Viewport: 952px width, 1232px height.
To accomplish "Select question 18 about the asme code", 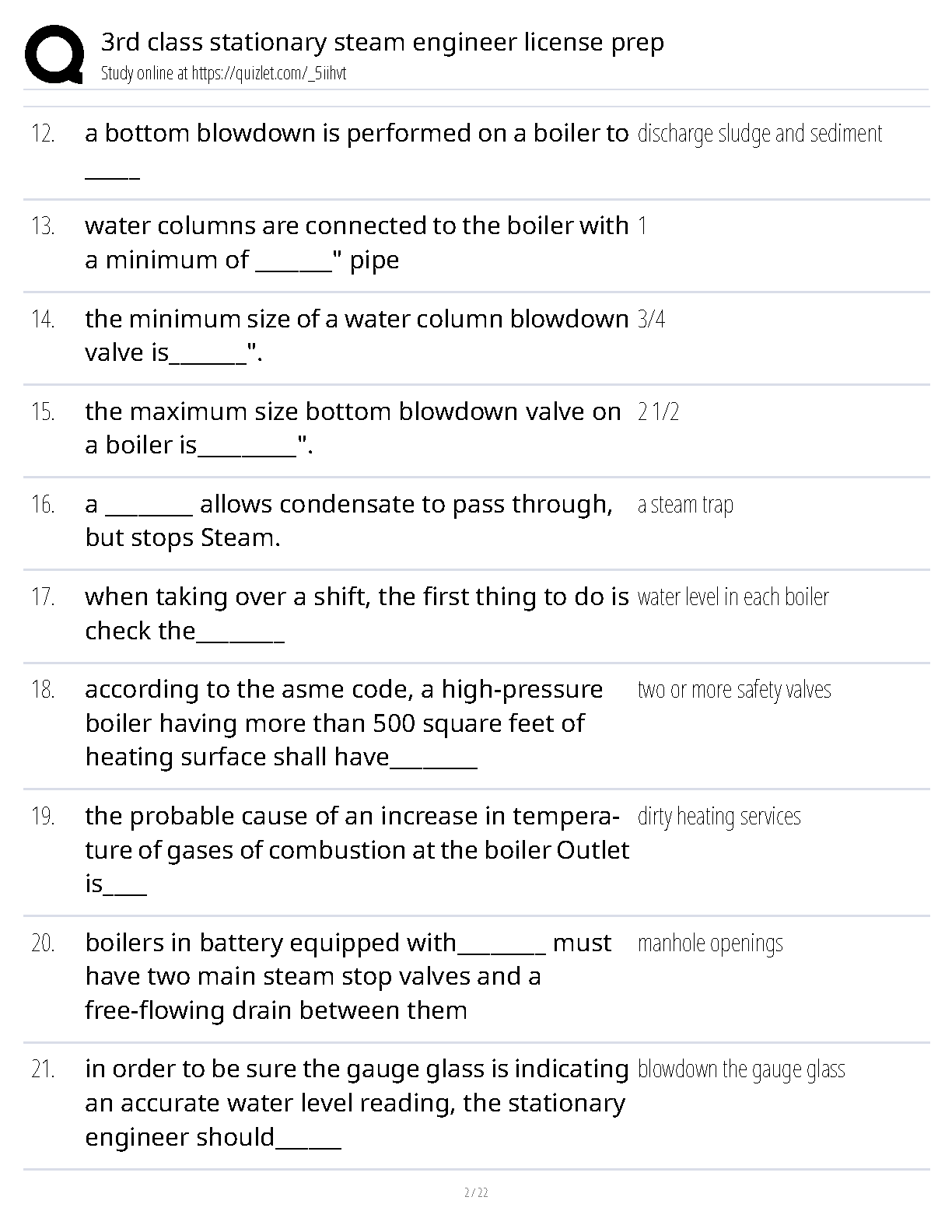I will coord(344,723).
